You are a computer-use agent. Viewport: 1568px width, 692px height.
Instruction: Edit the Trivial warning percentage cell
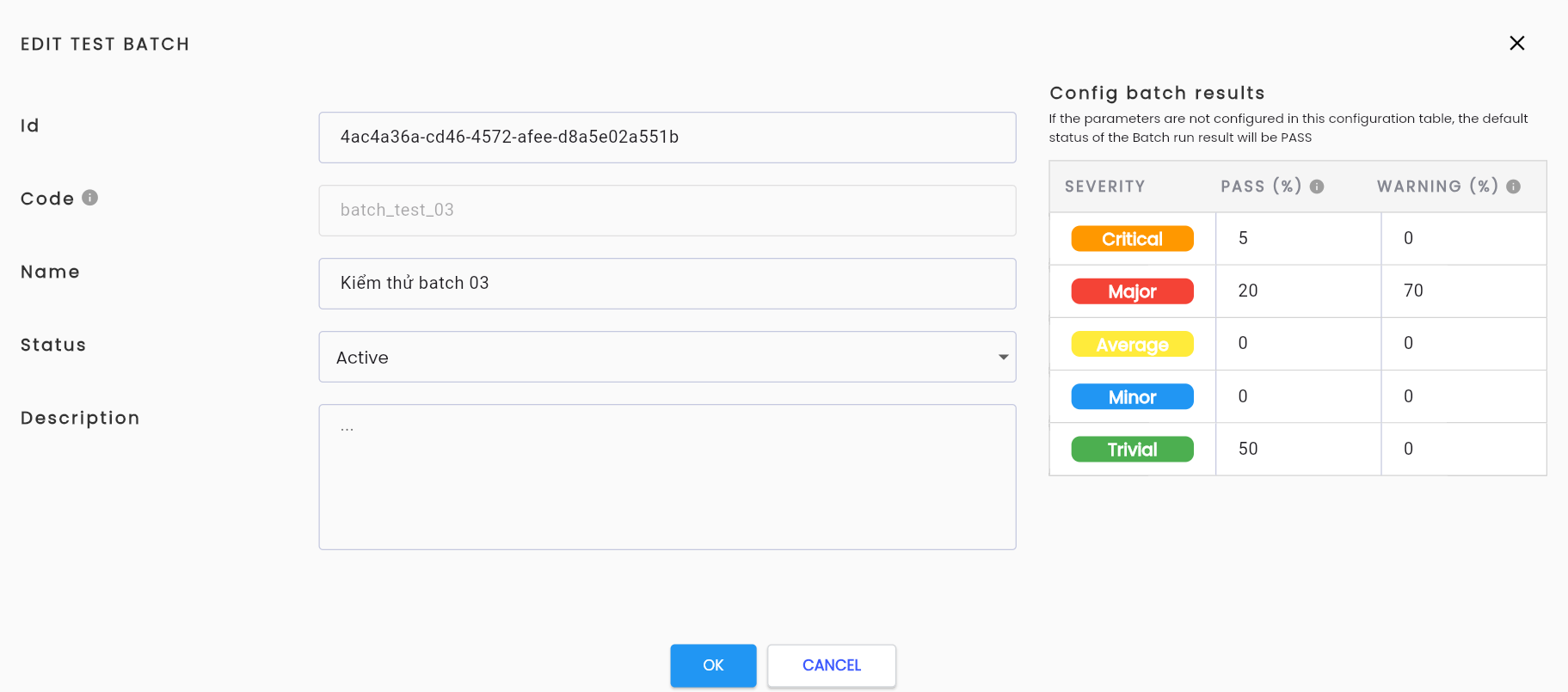[1464, 449]
